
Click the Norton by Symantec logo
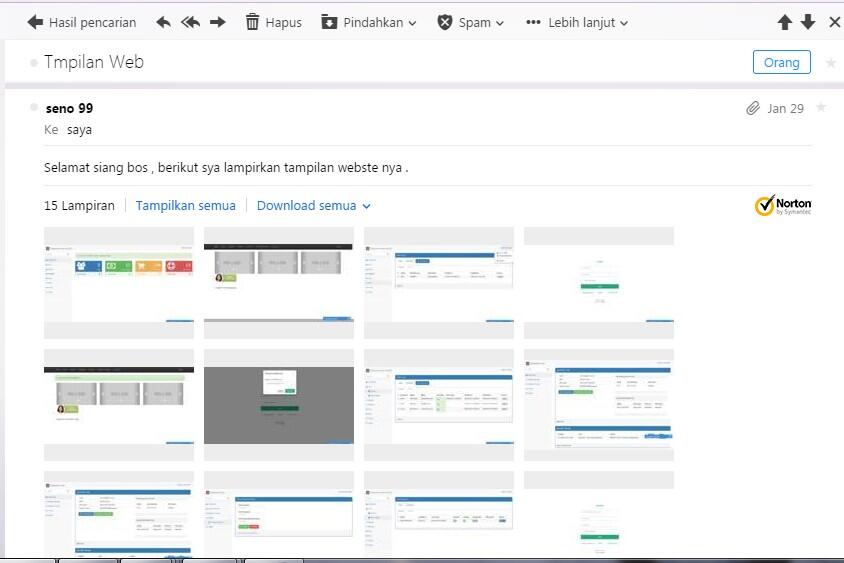click(x=783, y=205)
